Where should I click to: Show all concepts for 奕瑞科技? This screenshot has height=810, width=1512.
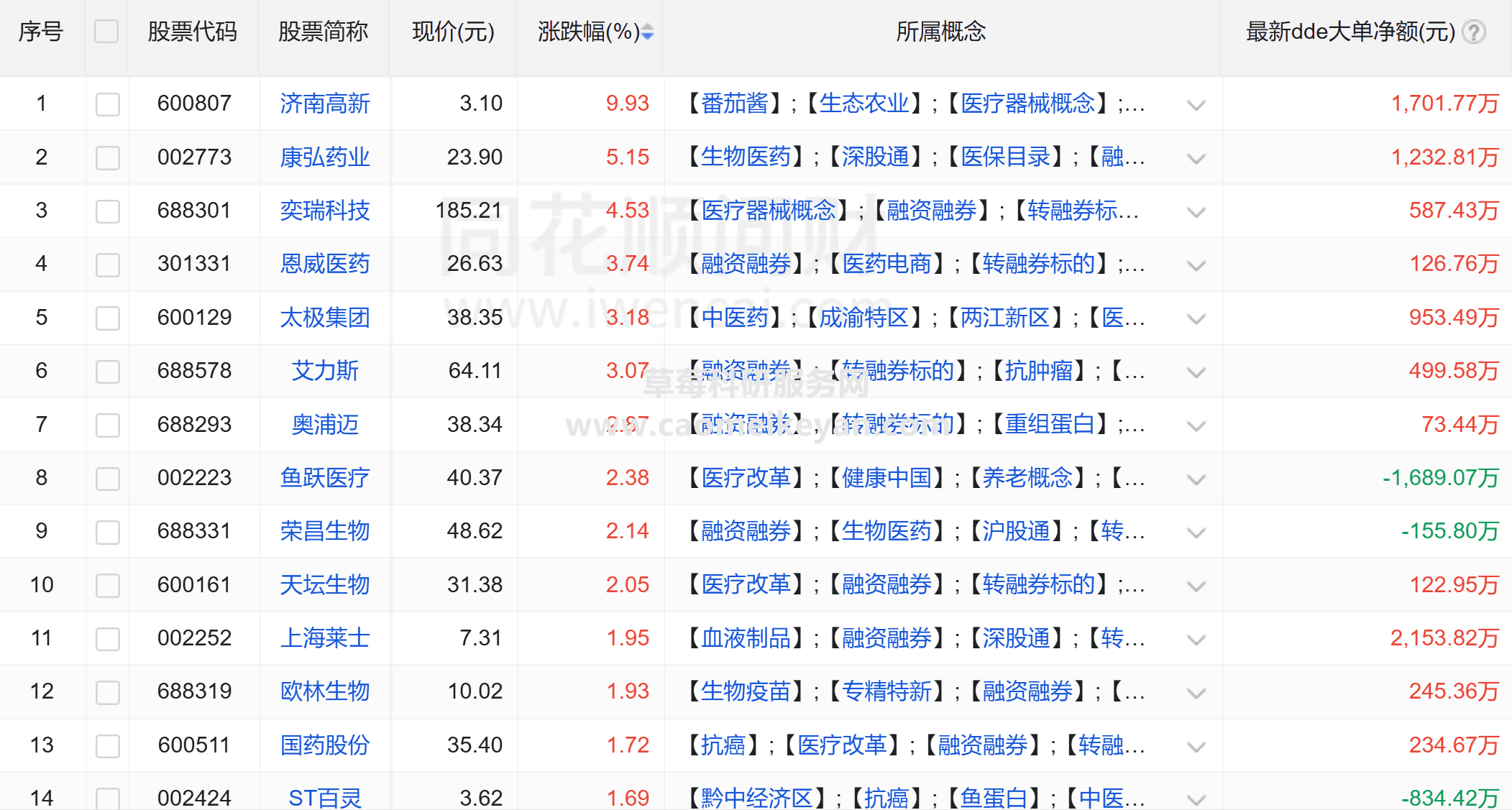coord(1196,213)
